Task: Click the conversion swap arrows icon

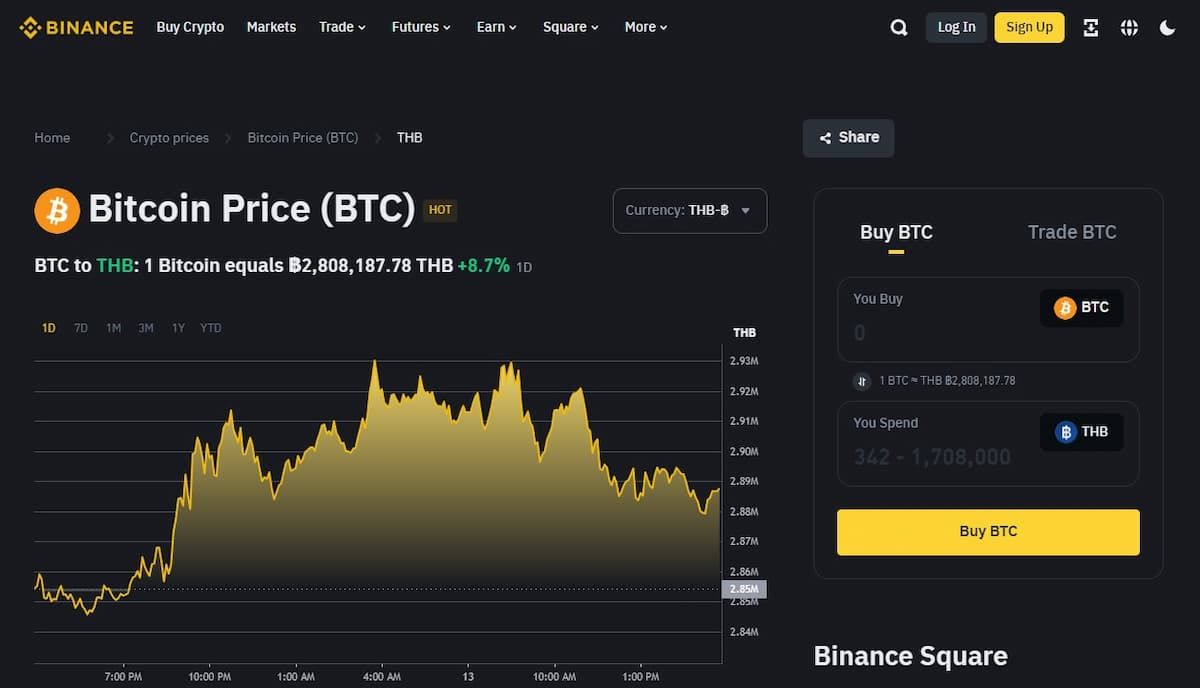Action: coord(862,381)
